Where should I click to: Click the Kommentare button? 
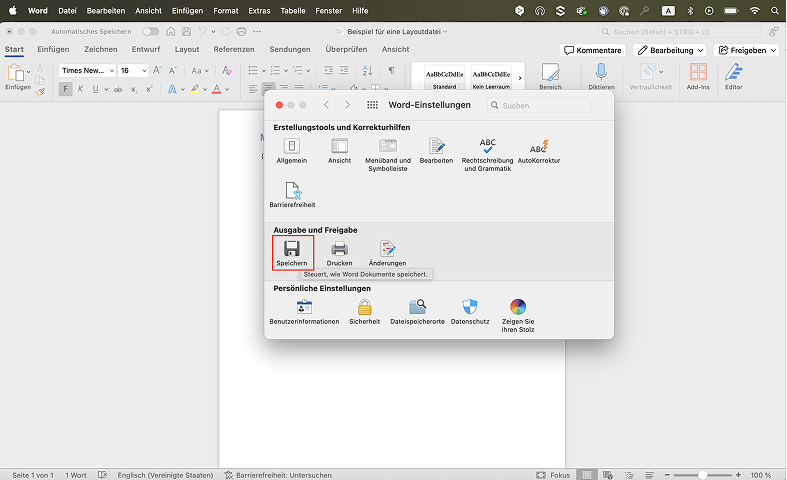click(x=592, y=50)
